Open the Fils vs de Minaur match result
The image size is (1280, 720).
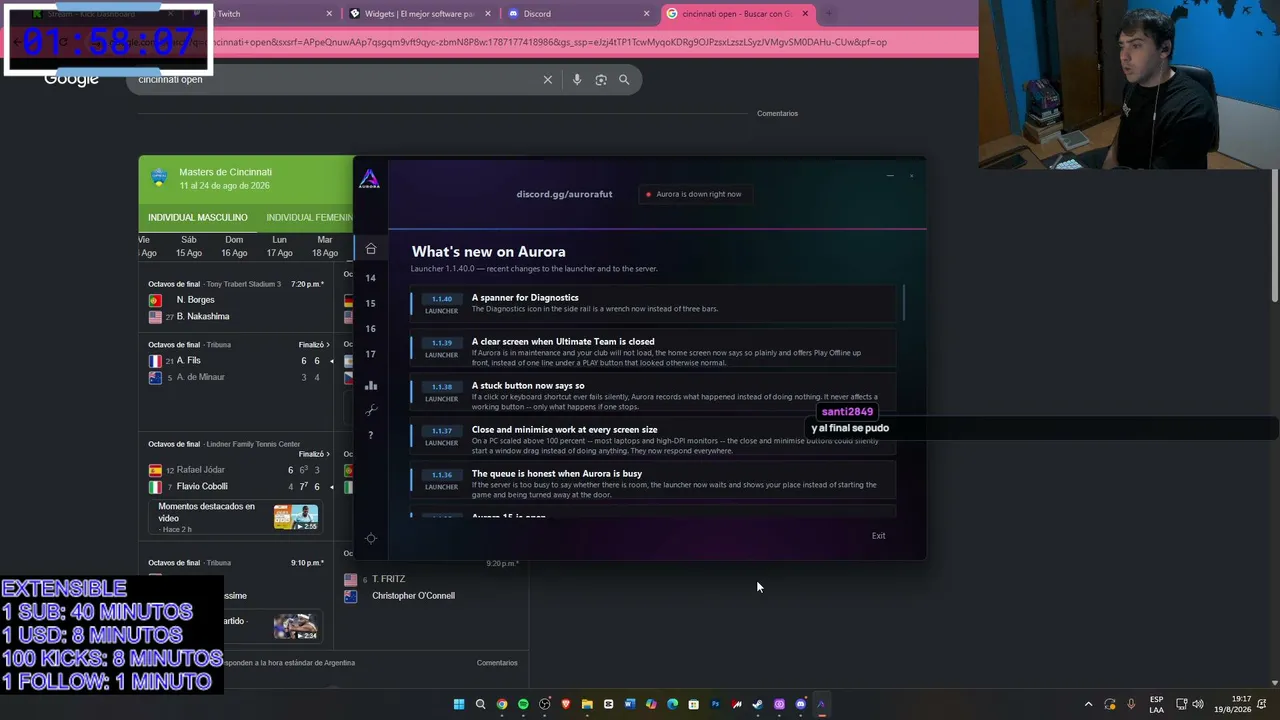pos(236,363)
